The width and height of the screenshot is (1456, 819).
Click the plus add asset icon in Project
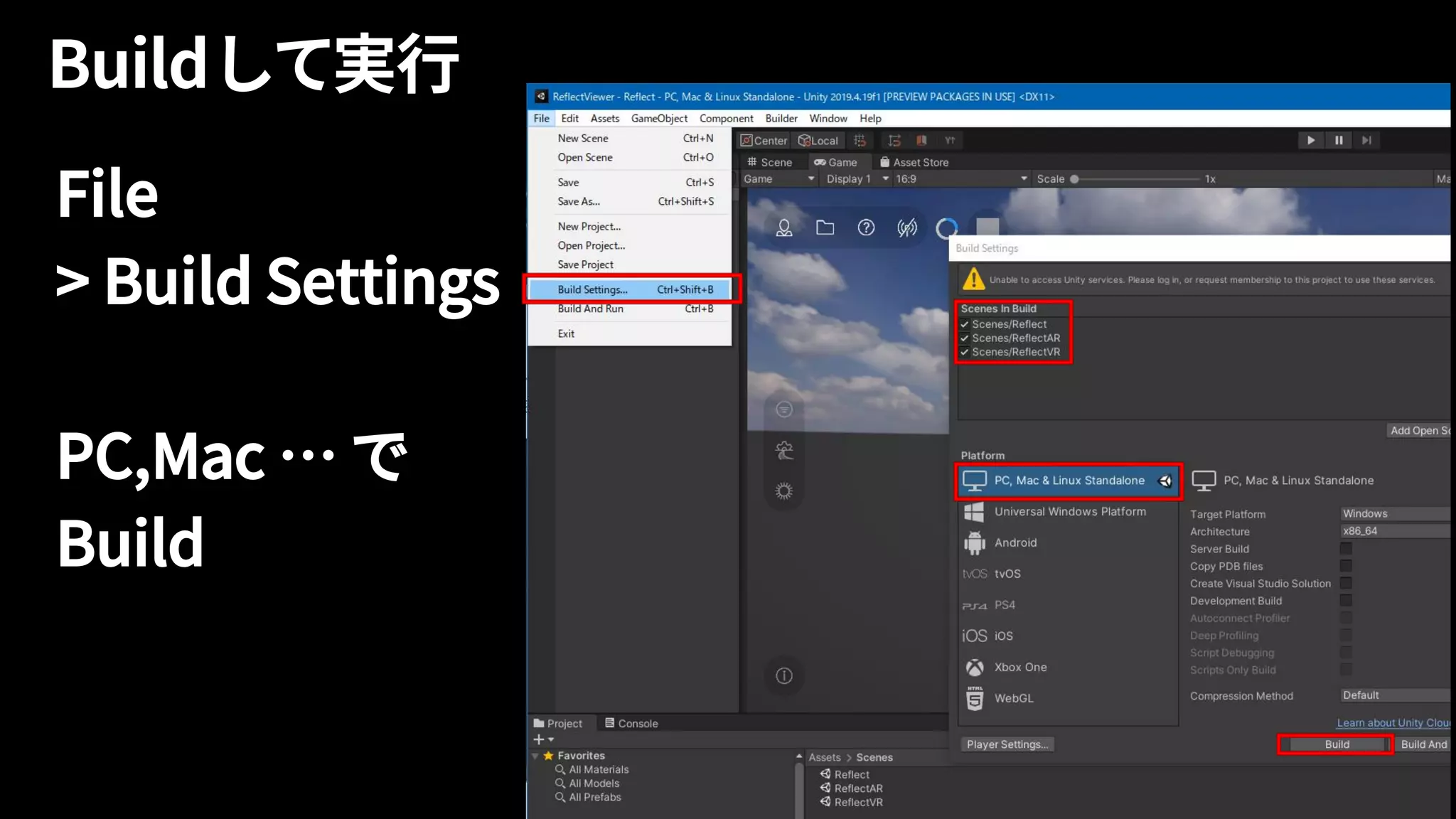click(539, 740)
